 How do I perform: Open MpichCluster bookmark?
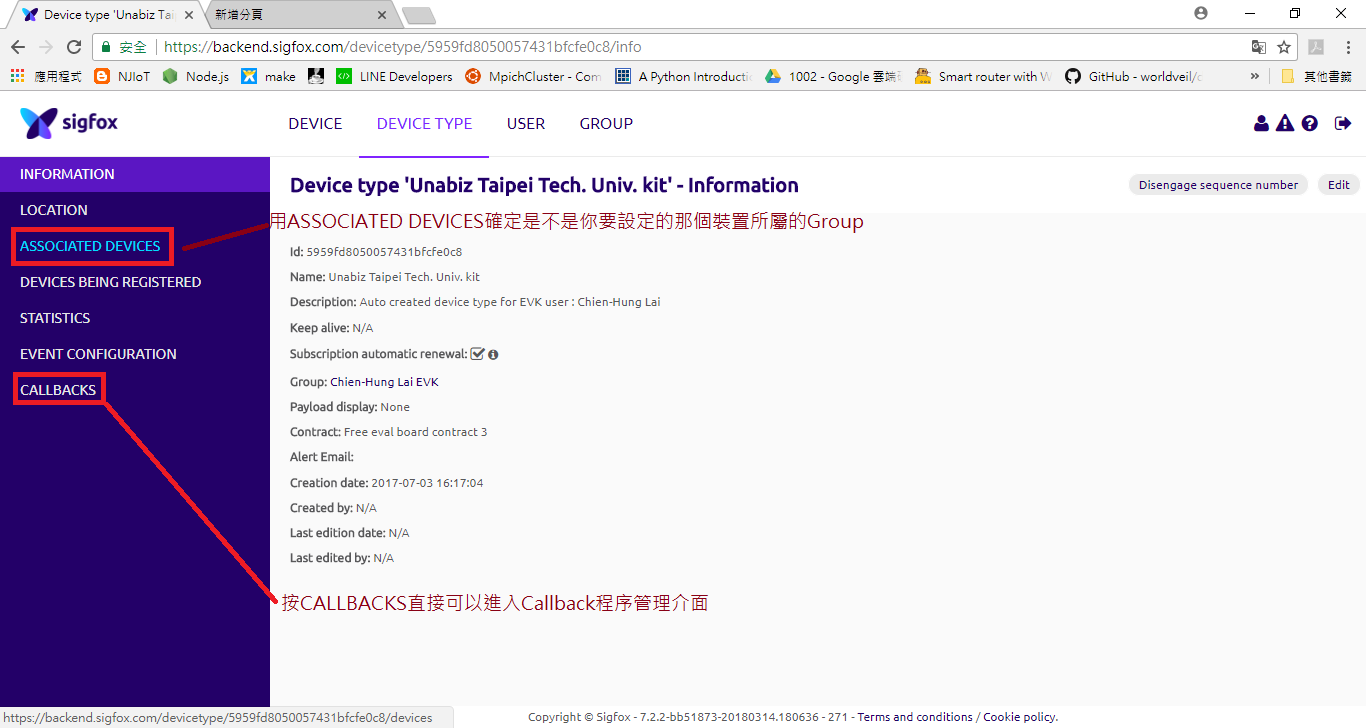point(532,76)
